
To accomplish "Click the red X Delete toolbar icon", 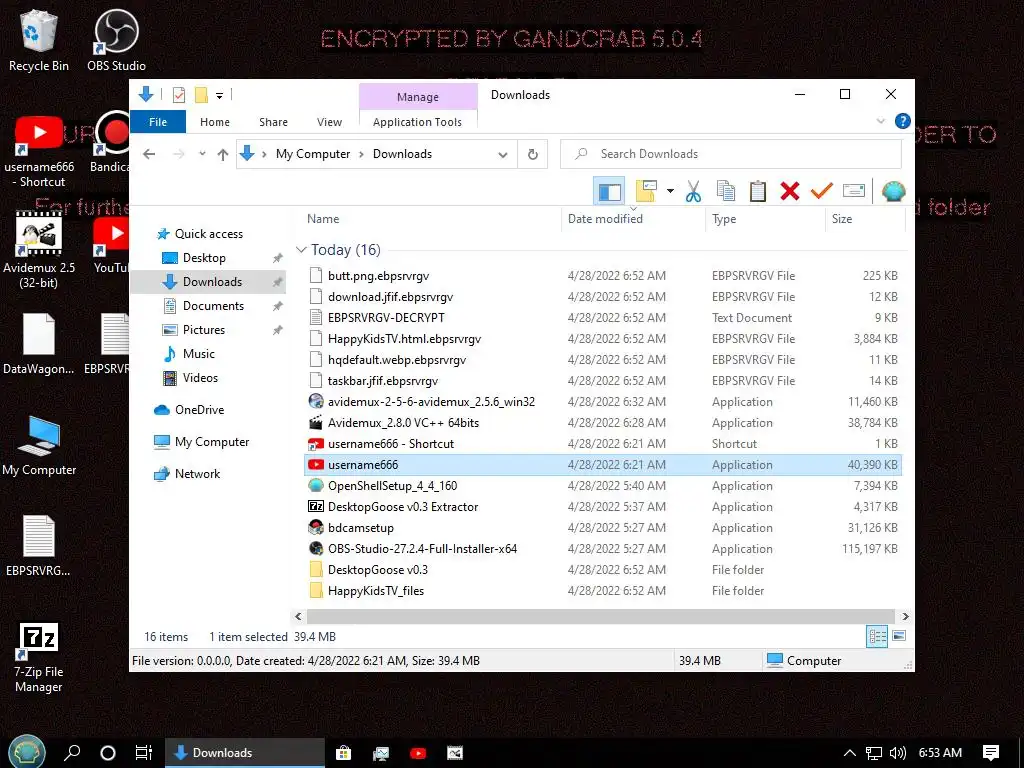I will tap(790, 191).
